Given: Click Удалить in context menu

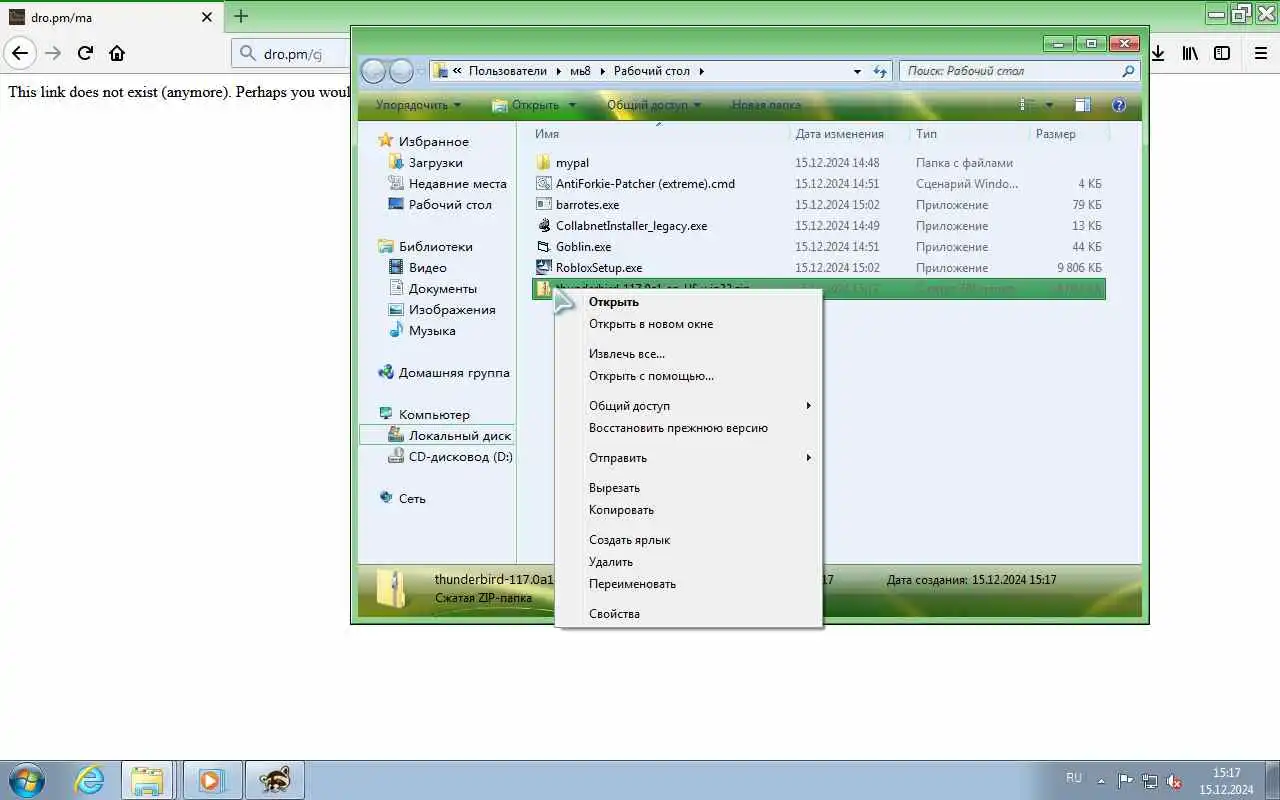Looking at the screenshot, I should pos(610,562).
